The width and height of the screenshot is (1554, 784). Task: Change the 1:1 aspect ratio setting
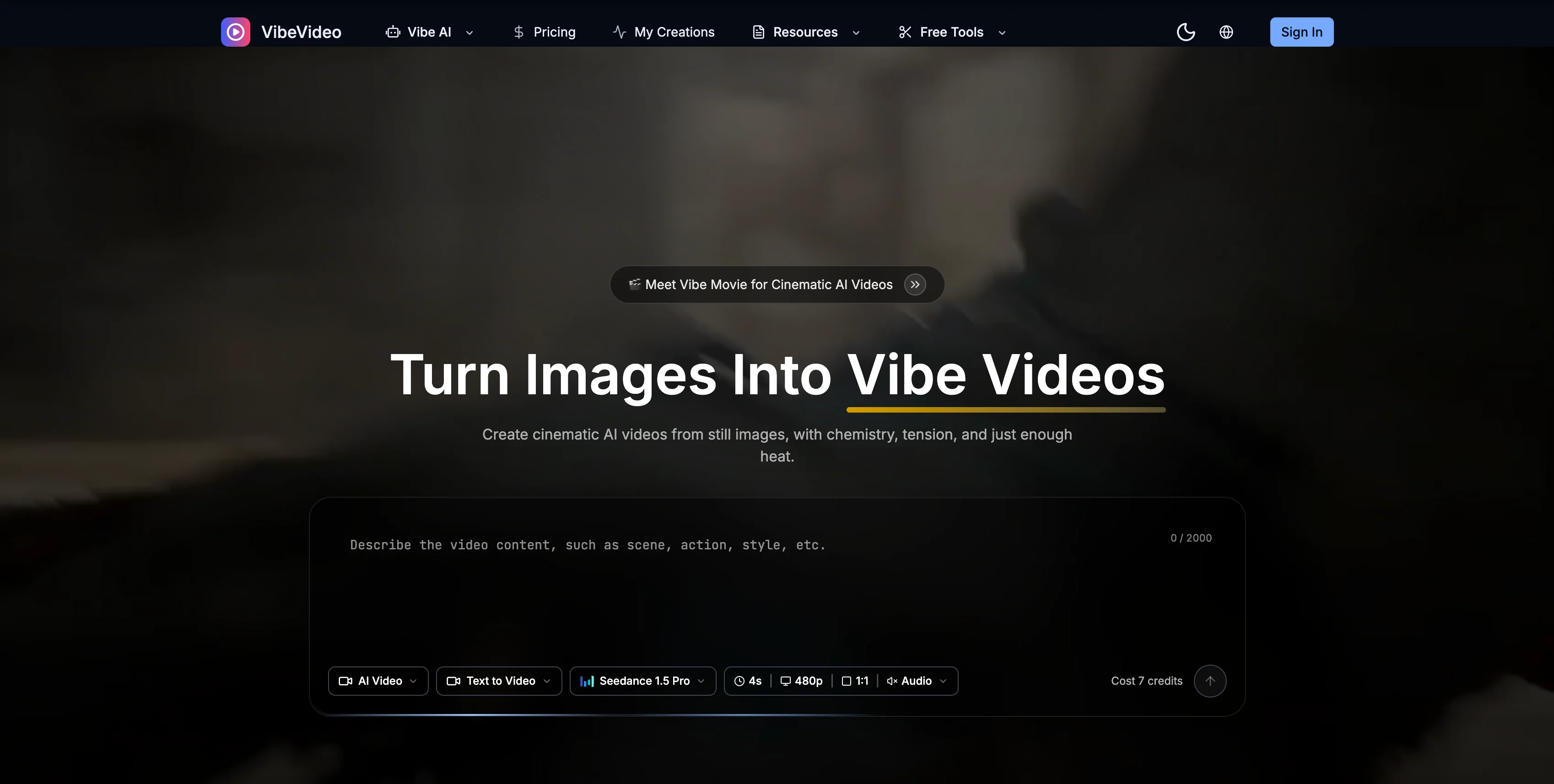click(855, 681)
